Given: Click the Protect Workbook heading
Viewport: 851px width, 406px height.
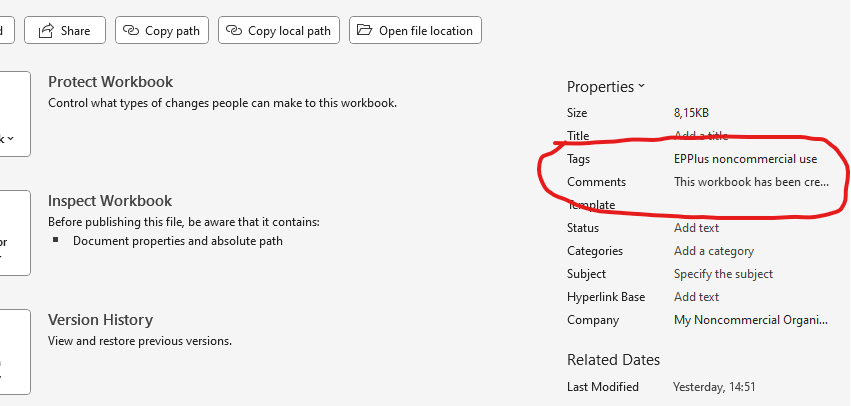Looking at the screenshot, I should (x=110, y=82).
